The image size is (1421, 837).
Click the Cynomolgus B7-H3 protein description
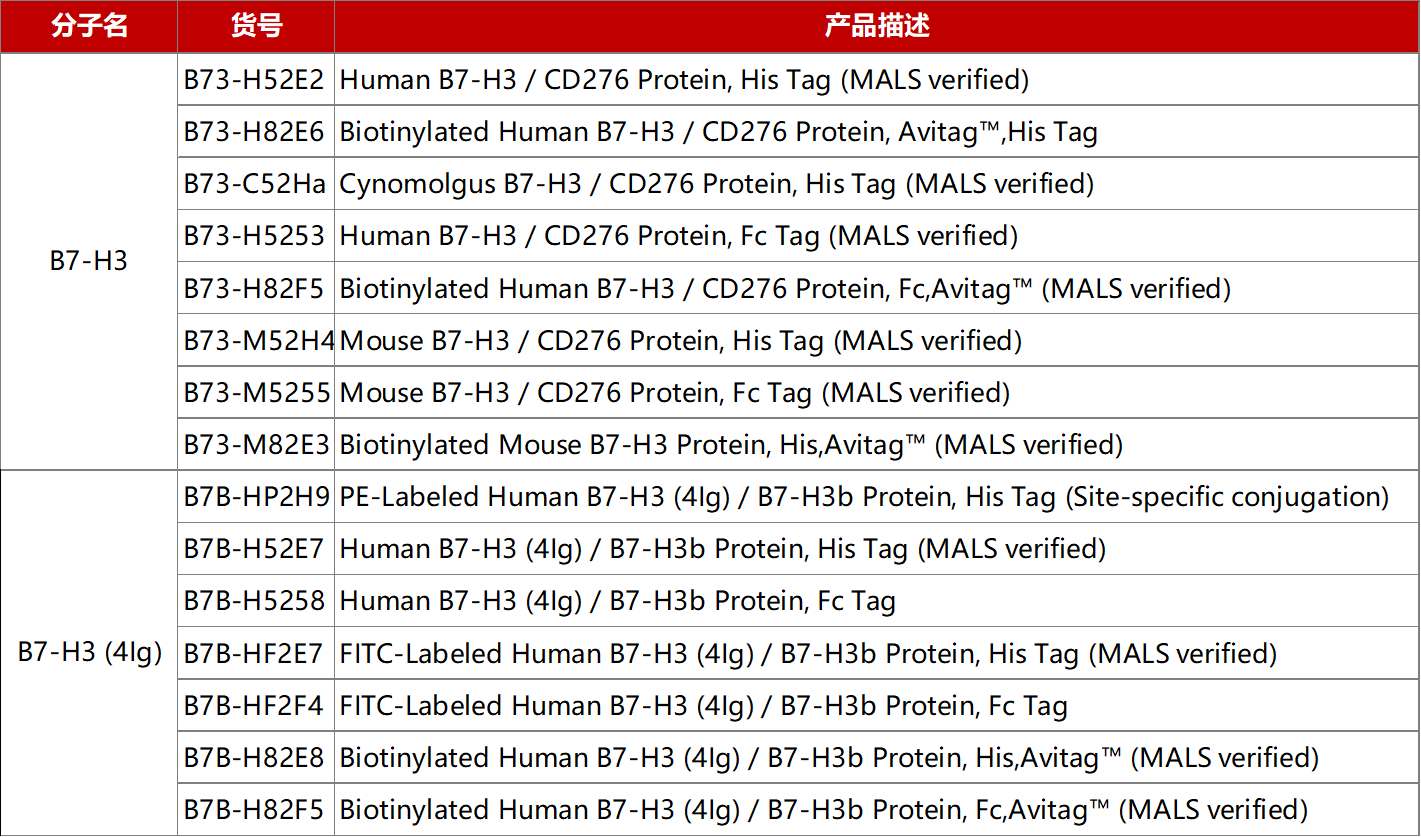tap(716, 184)
